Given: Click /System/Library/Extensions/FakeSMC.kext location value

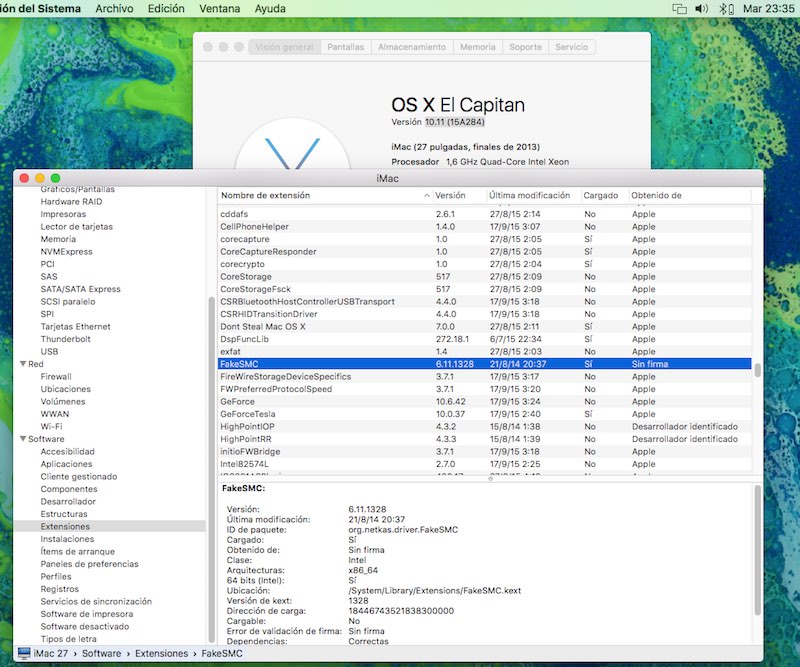Looking at the screenshot, I should pyautogui.click(x=435, y=590).
